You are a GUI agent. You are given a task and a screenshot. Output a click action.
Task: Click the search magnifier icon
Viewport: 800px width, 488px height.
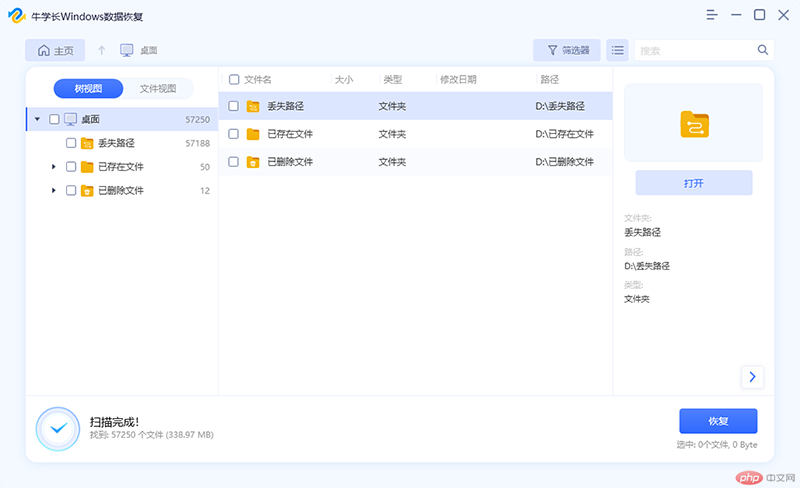click(x=762, y=50)
